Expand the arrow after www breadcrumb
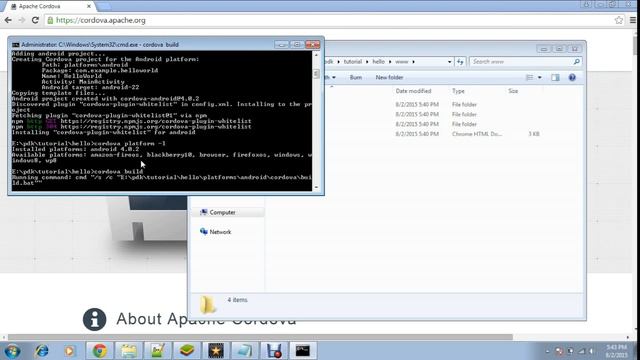Screen dimensions: 640x360 (413, 62)
